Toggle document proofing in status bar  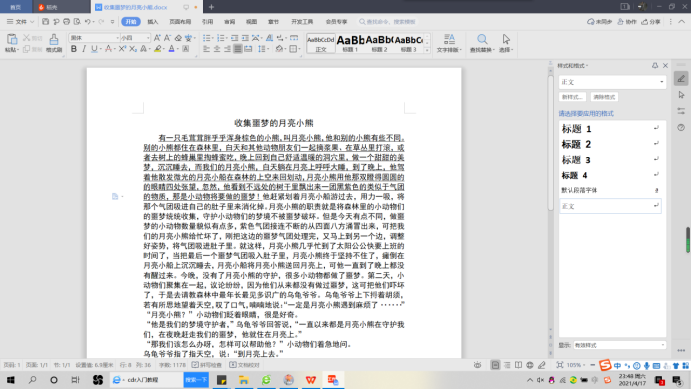244,365
